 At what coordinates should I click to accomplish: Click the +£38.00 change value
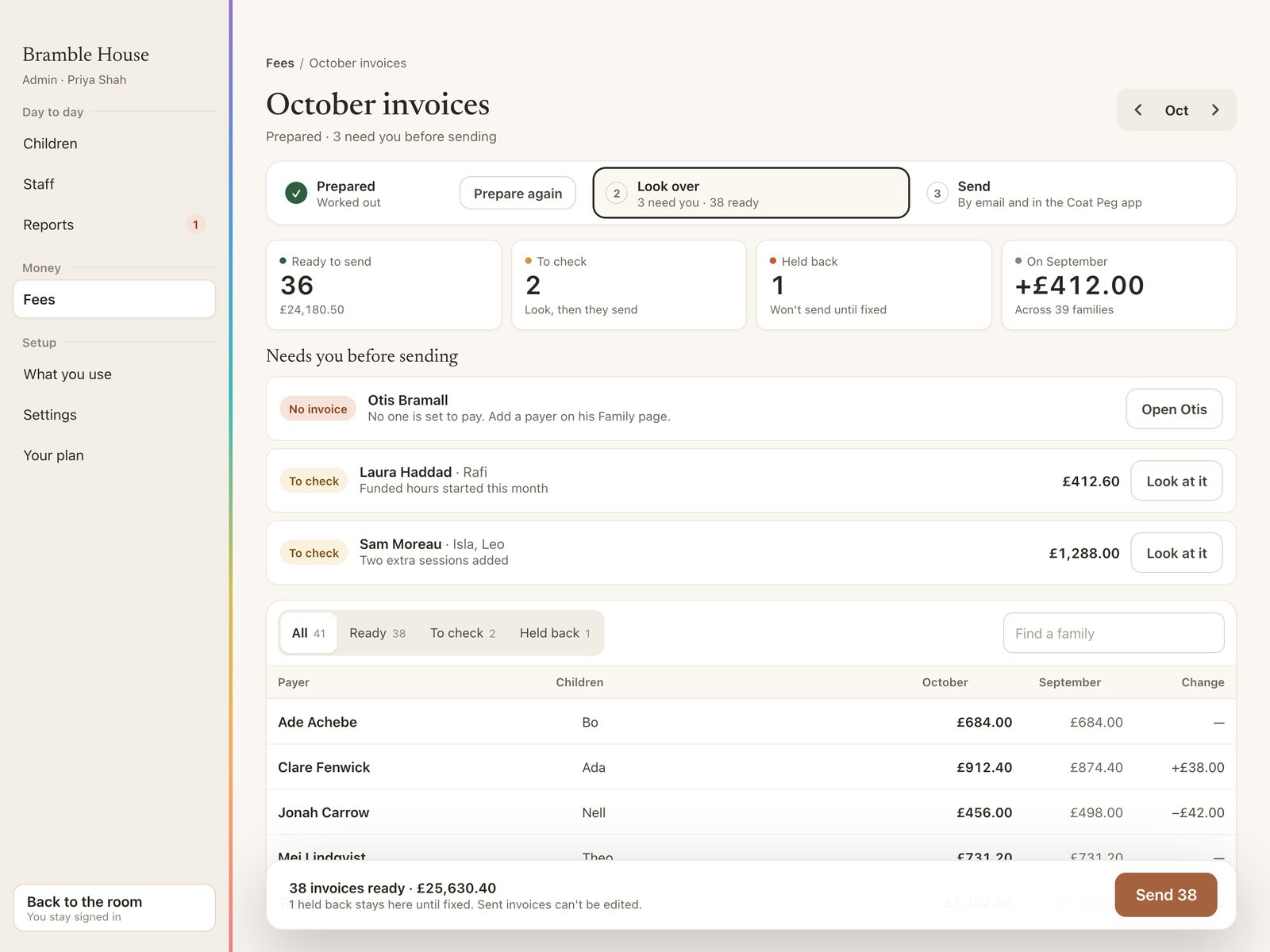click(1198, 767)
